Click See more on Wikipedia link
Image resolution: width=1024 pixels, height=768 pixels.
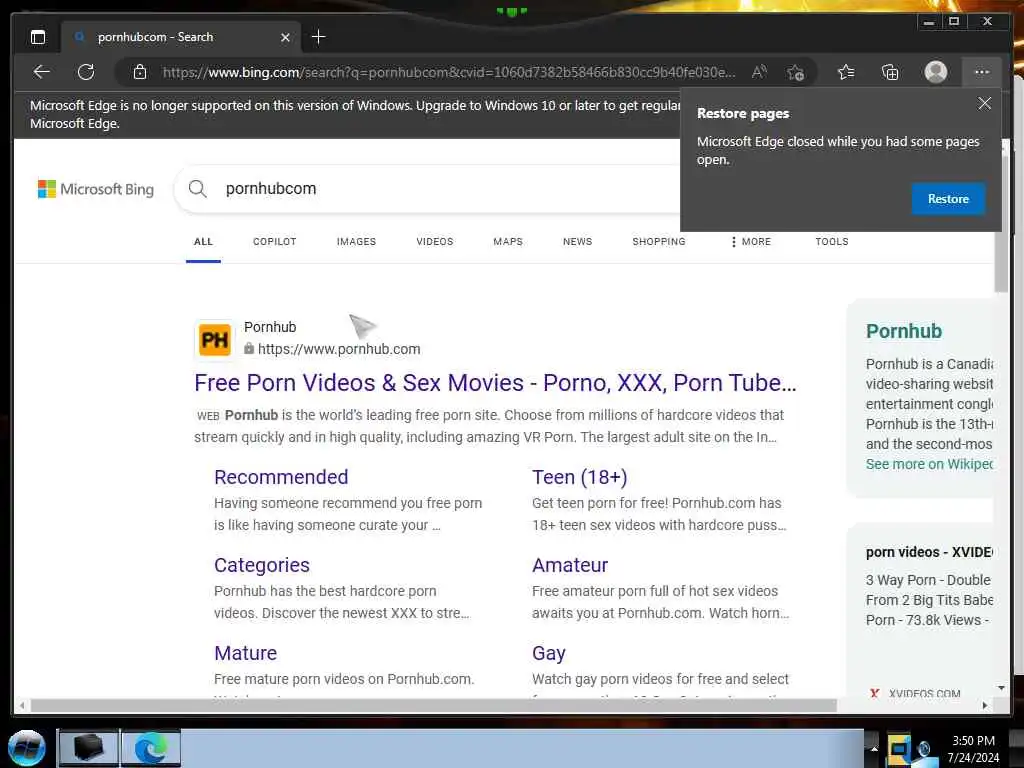point(929,464)
